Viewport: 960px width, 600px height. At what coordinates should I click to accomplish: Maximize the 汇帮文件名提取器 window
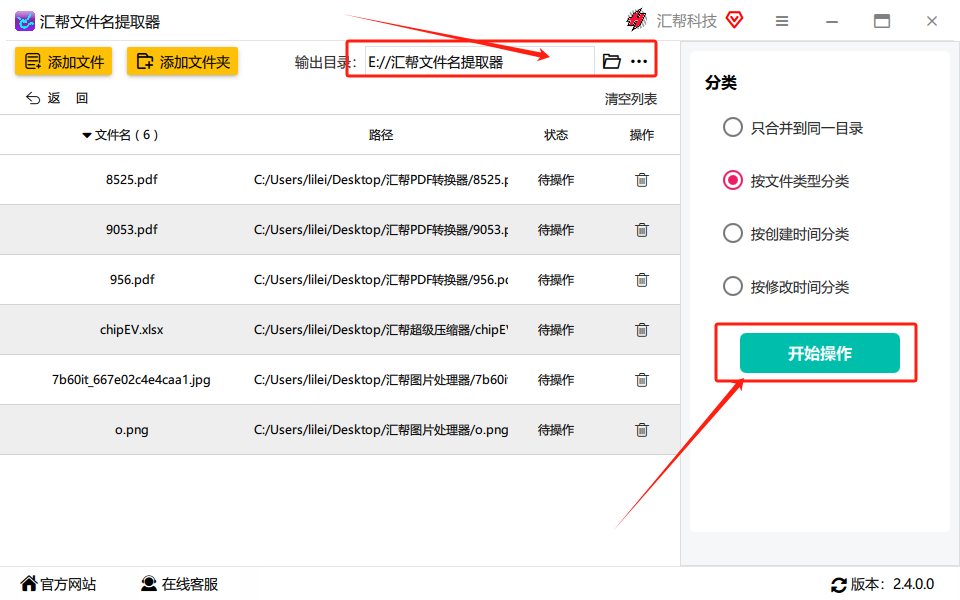882,21
